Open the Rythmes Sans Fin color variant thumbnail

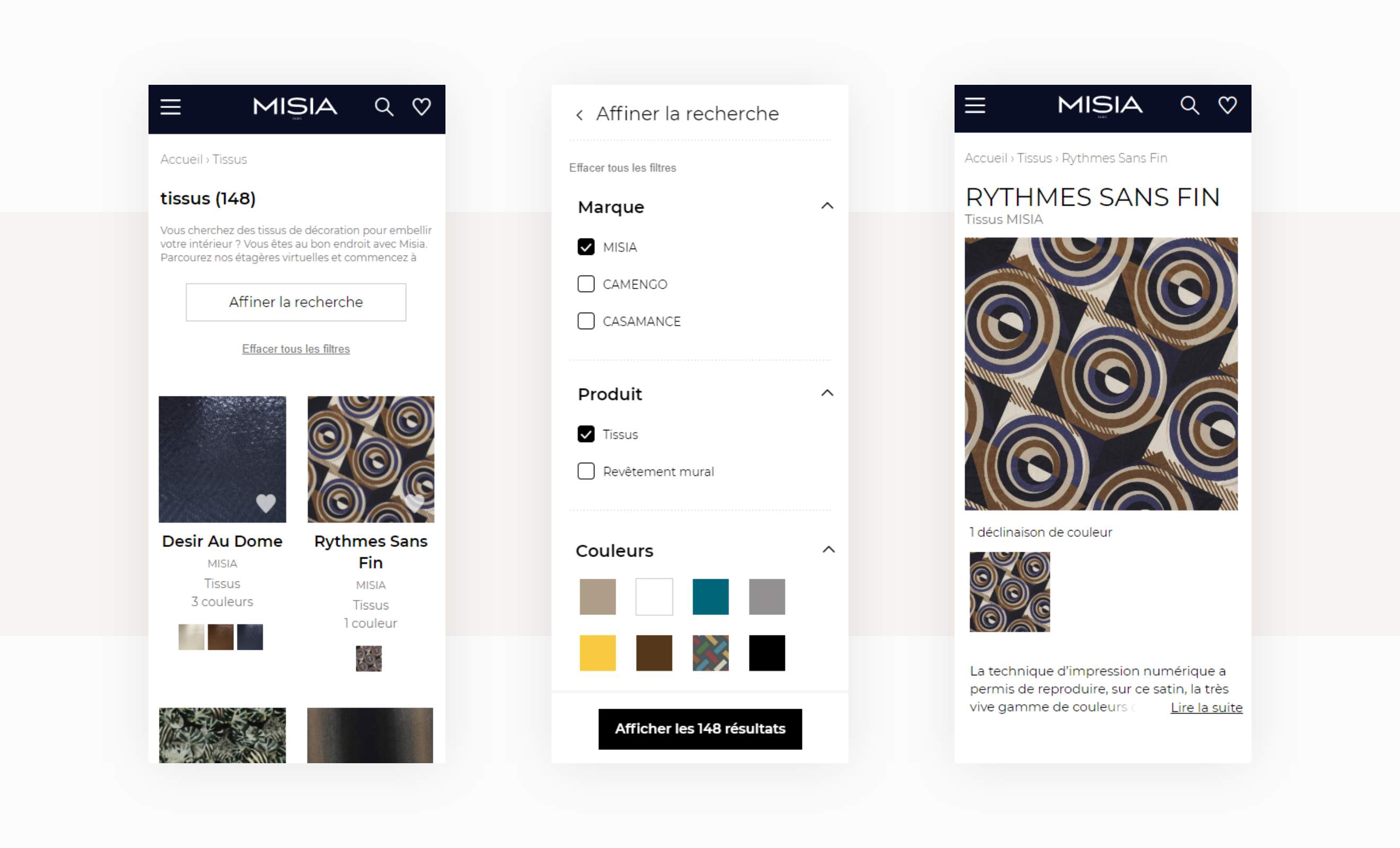(x=1010, y=592)
